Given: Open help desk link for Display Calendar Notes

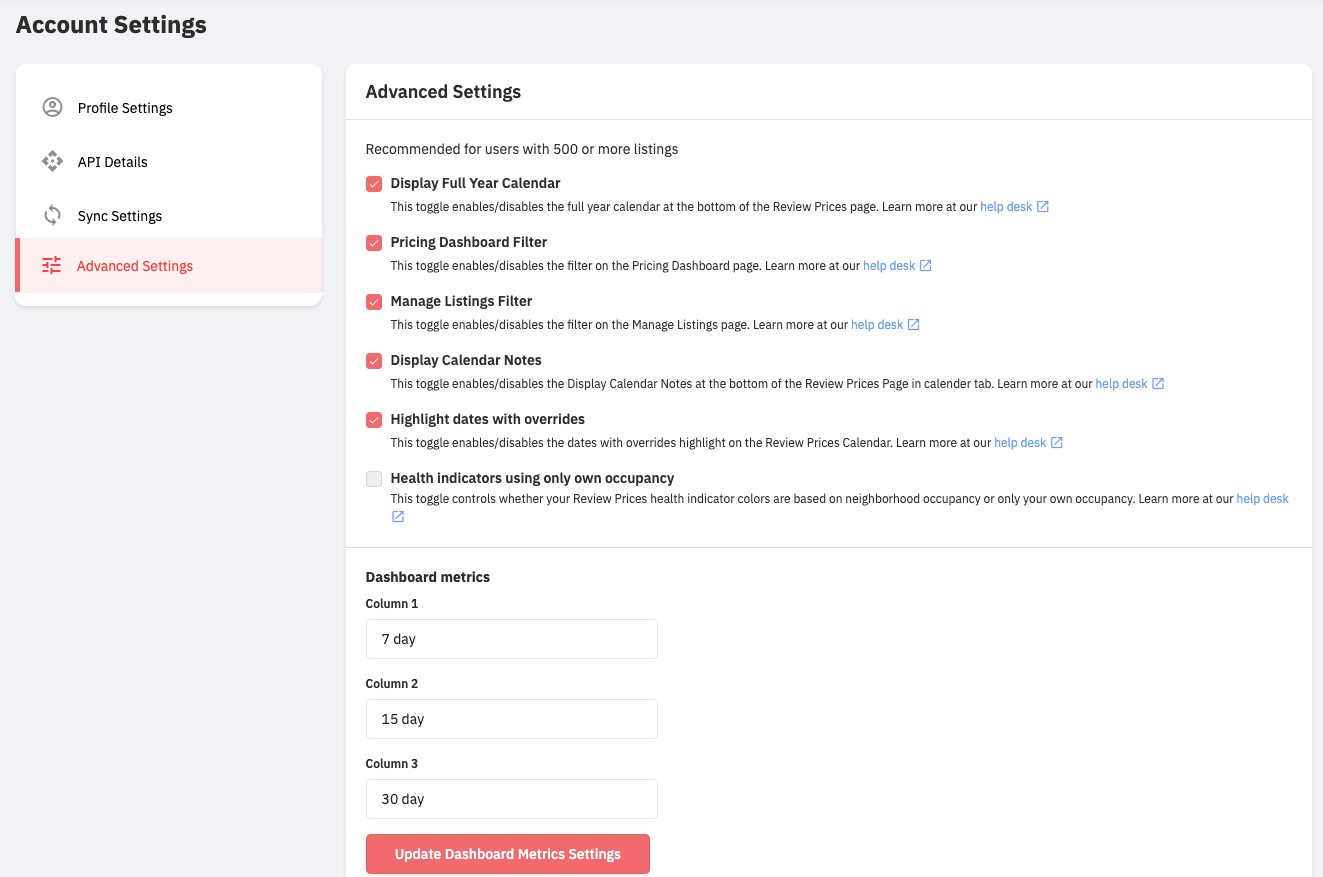Looking at the screenshot, I should [1121, 384].
